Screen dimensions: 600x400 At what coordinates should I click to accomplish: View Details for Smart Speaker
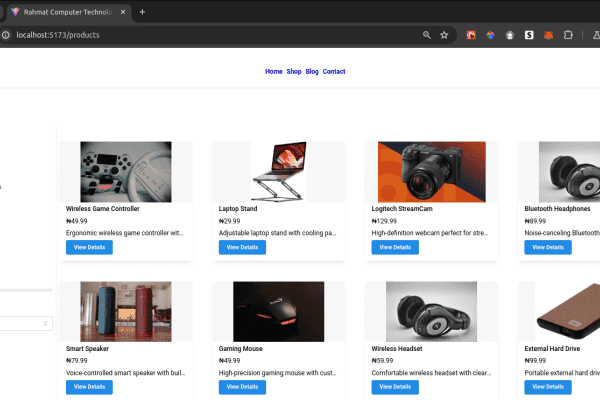(x=89, y=387)
